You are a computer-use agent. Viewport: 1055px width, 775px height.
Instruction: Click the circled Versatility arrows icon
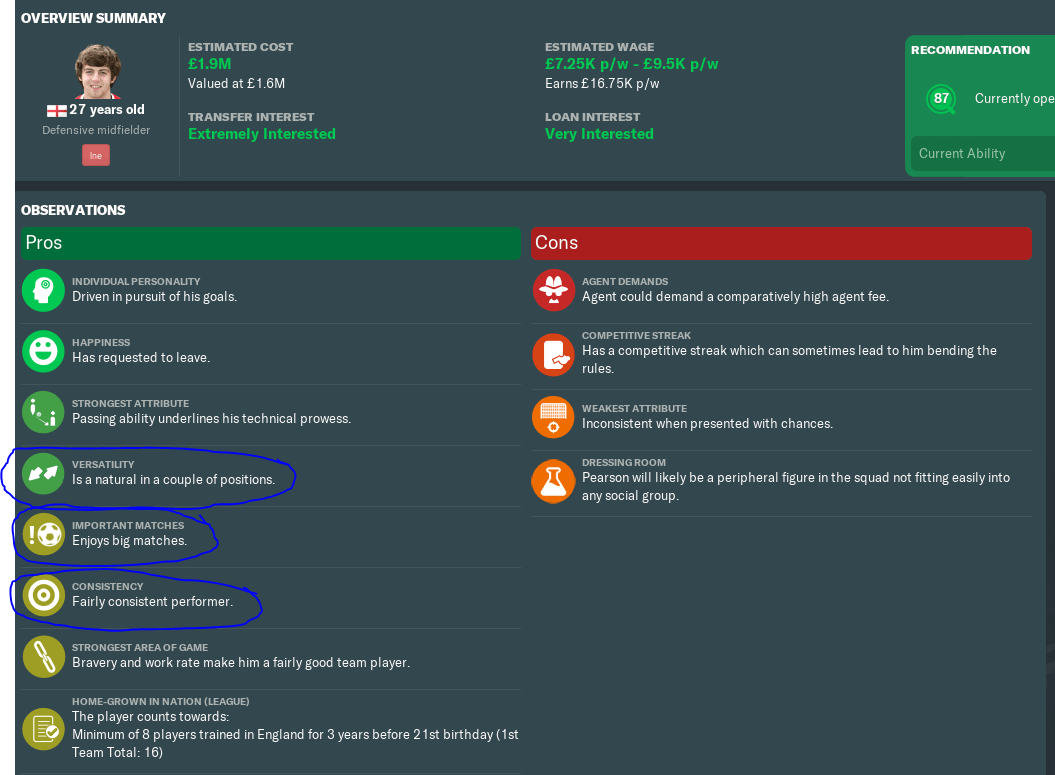pyautogui.click(x=43, y=475)
